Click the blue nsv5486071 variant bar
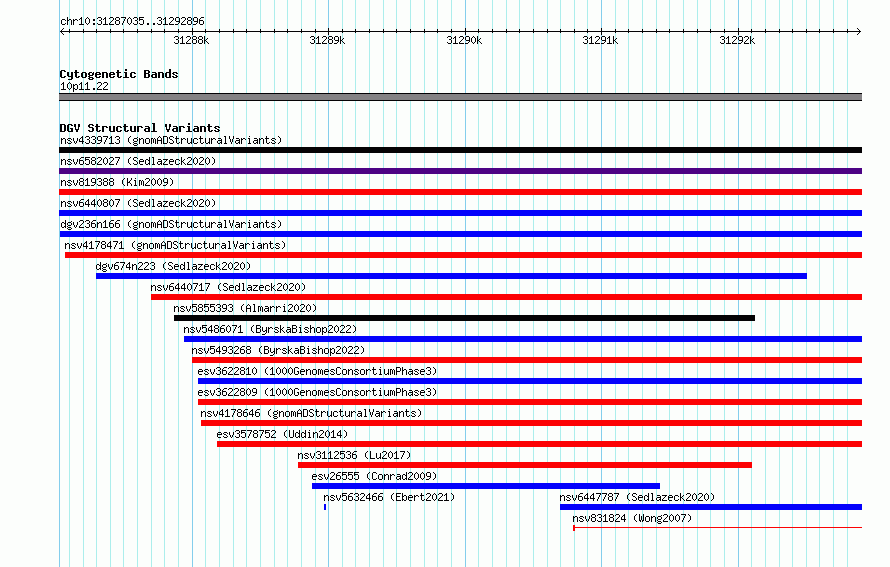This screenshot has height=567, width=890. (523, 339)
